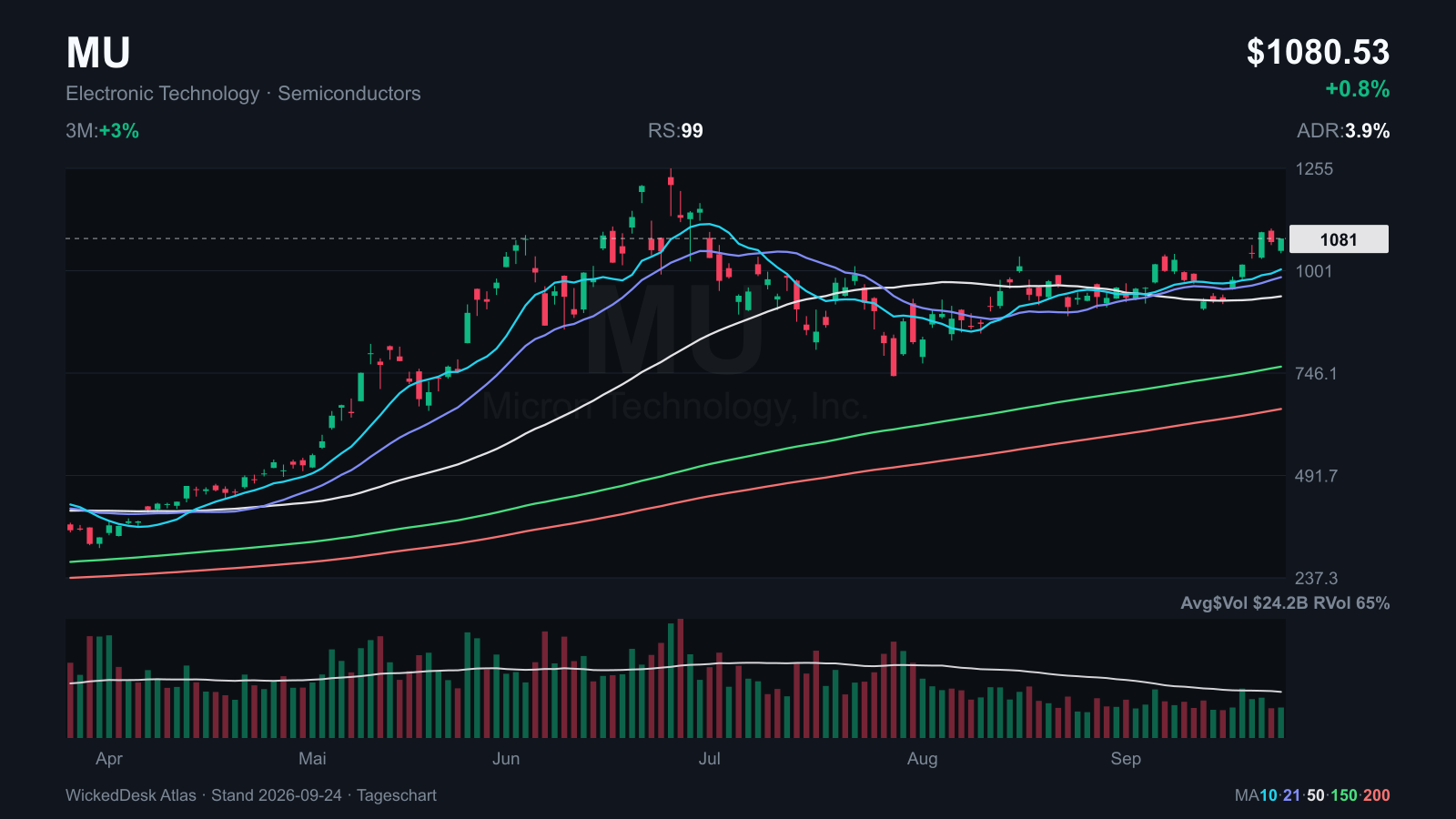The image size is (1456, 819).
Task: Click the WickedDesk Atlas footer label
Action: click(x=131, y=795)
